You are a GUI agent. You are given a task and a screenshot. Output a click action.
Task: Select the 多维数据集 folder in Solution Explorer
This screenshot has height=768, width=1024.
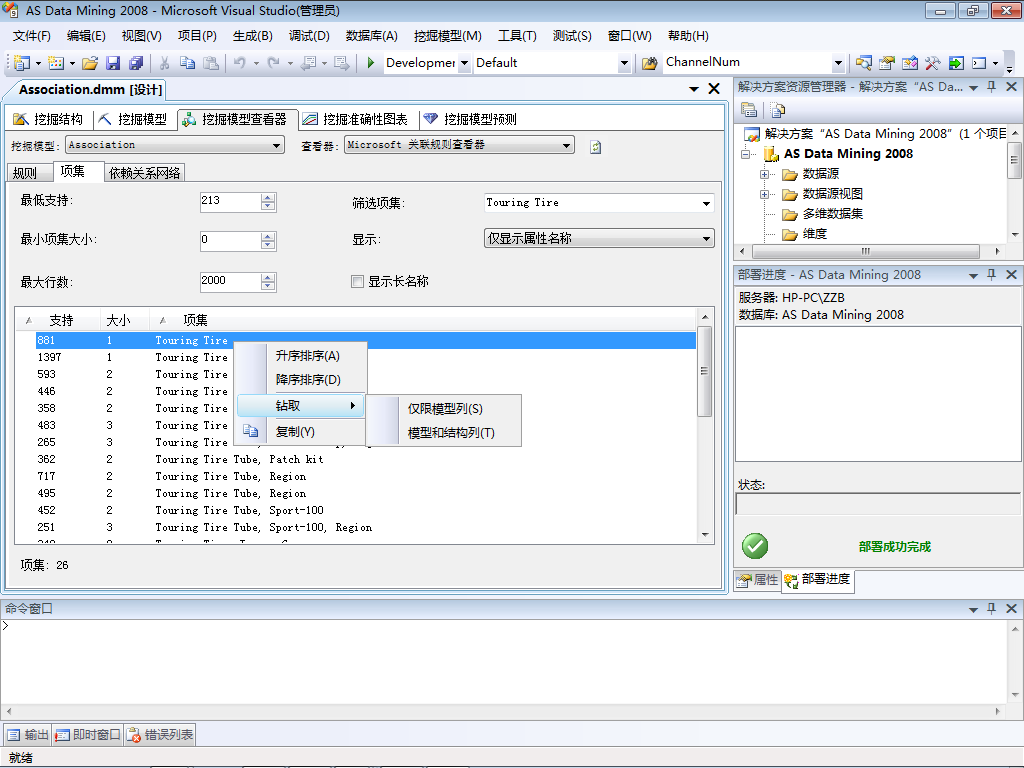tap(833, 214)
